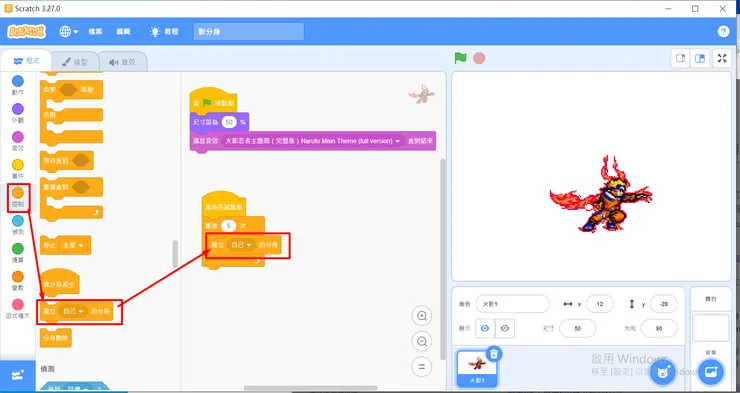The height and width of the screenshot is (393, 740).
Task: Open 教程 tutorials with lightbulb icon
Action: click(x=164, y=32)
